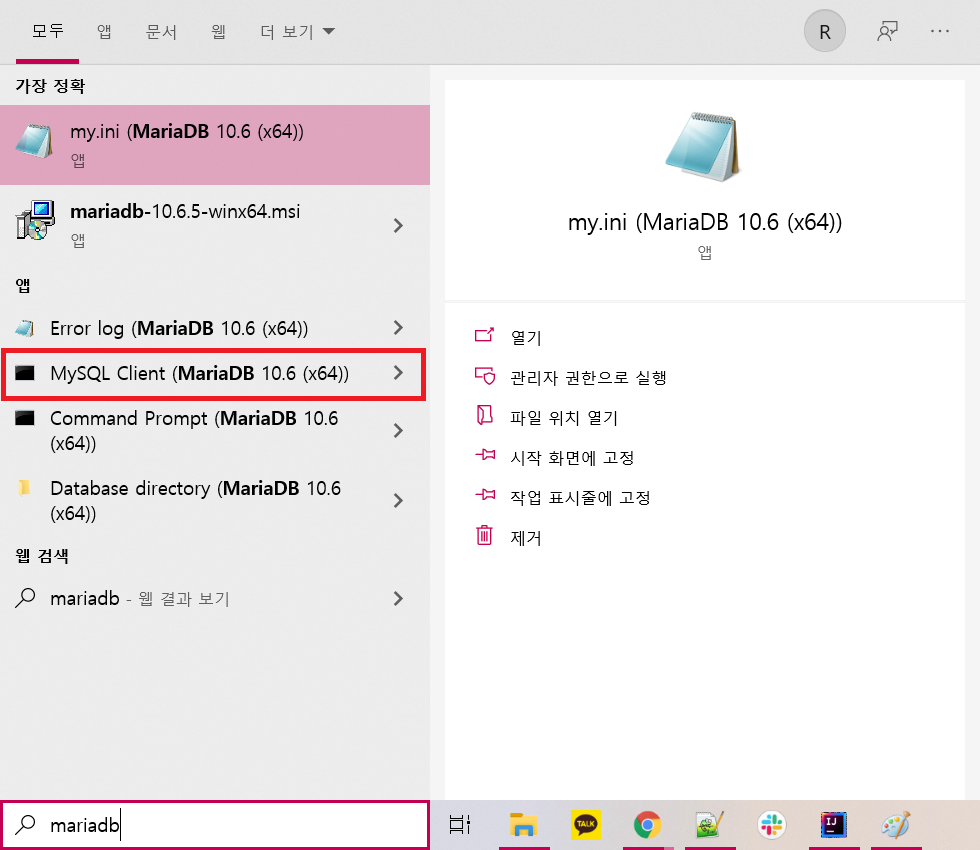Image resolution: width=980 pixels, height=850 pixels.
Task: Open Google Chrome from the taskbar
Action: click(647, 825)
